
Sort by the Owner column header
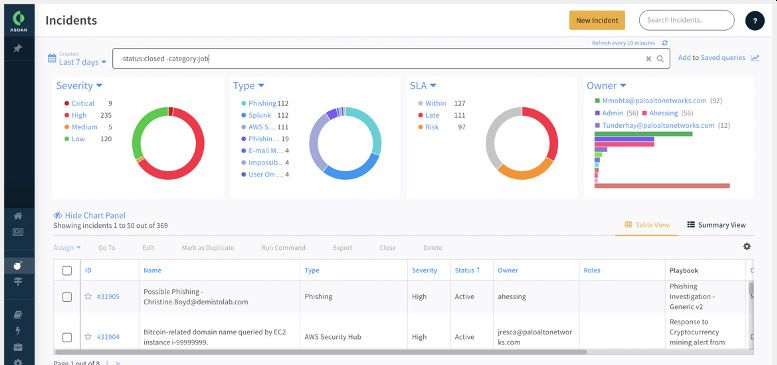coord(508,270)
